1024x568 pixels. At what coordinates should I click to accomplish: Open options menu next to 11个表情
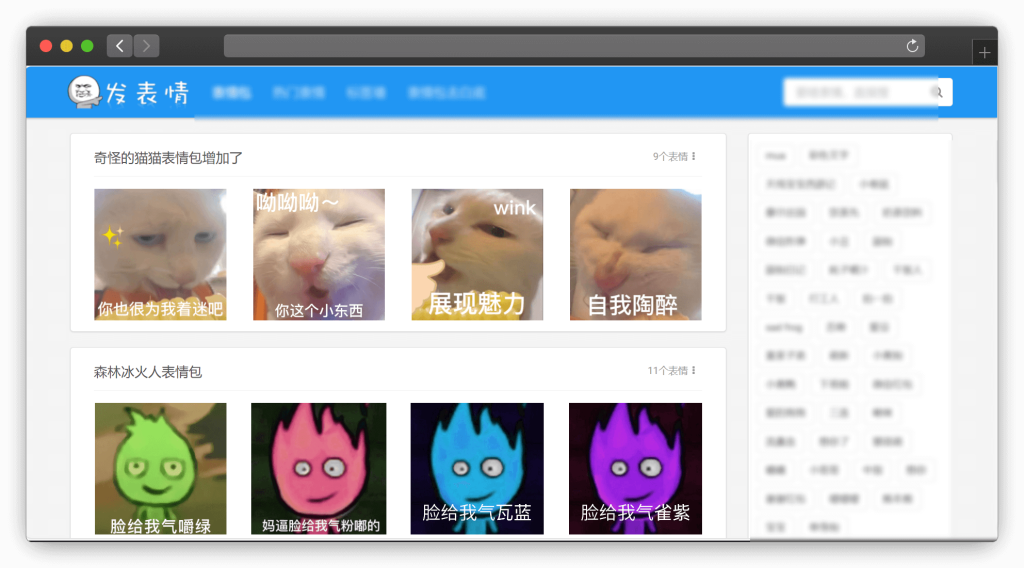[694, 371]
